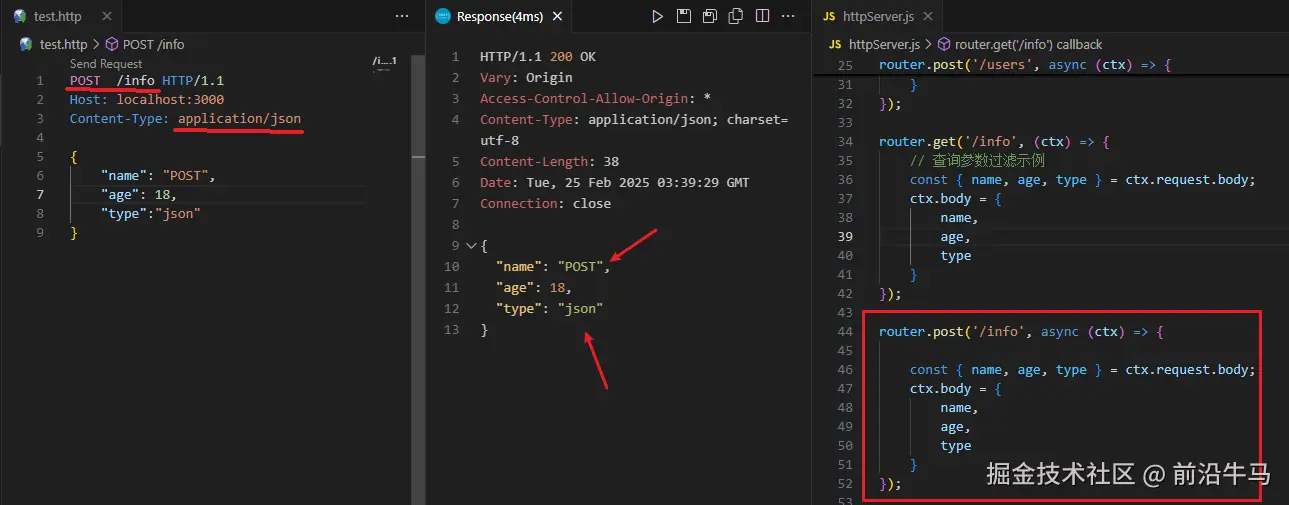Click line number 46 in httpServer.js gutter

845,369
